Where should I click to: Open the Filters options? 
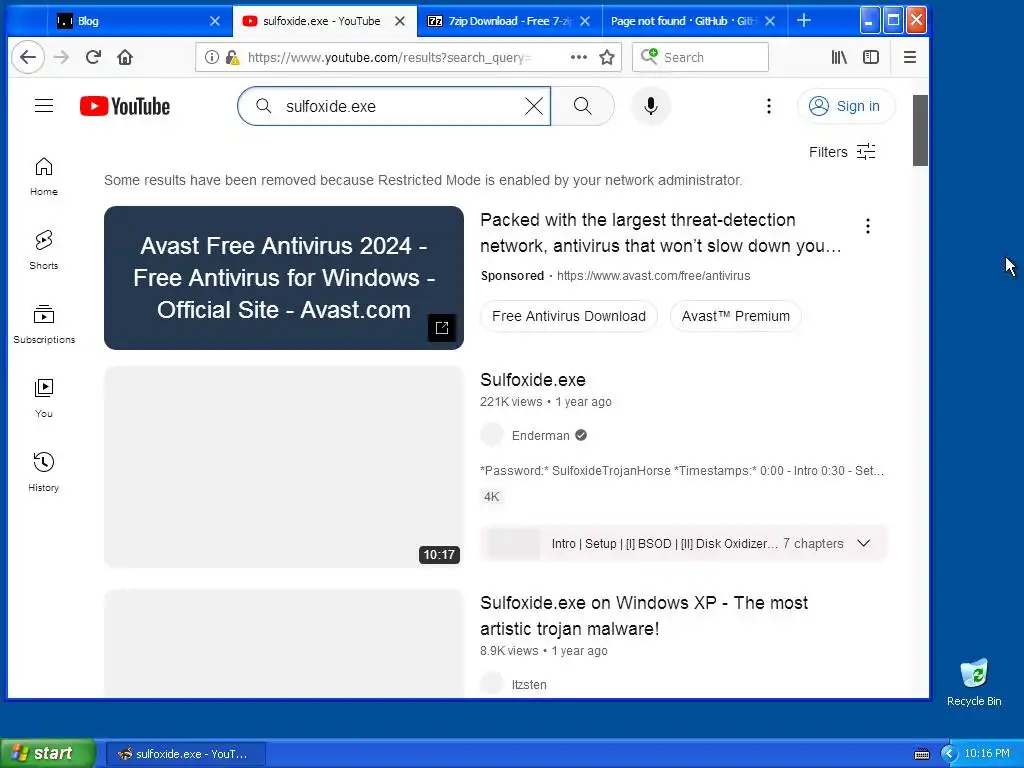[x=842, y=152]
